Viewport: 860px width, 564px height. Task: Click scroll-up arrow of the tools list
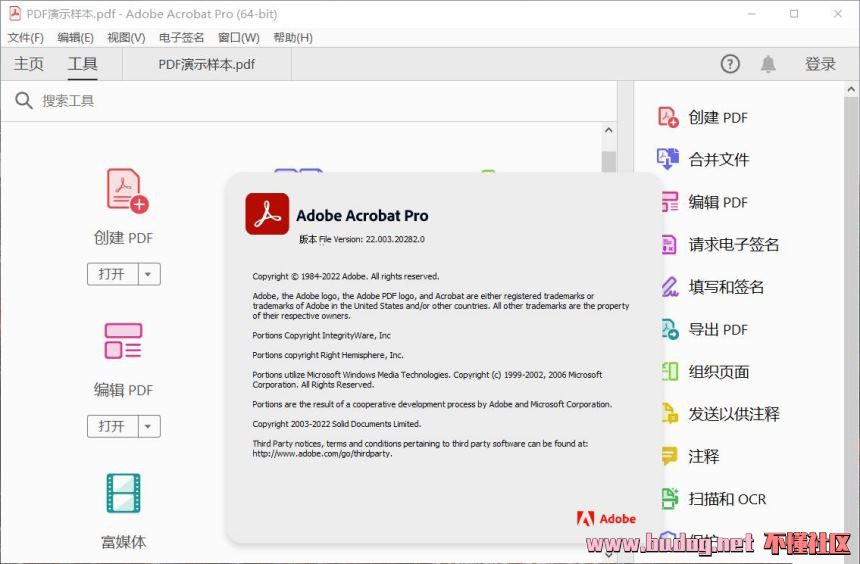[608, 131]
